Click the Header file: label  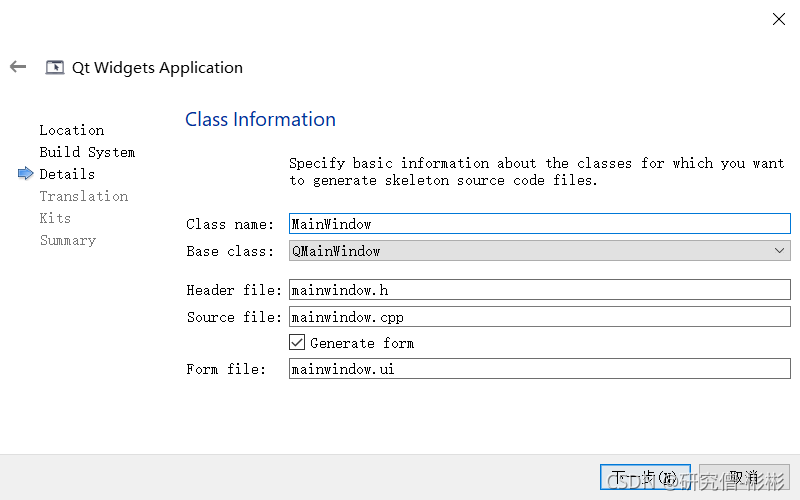(234, 290)
